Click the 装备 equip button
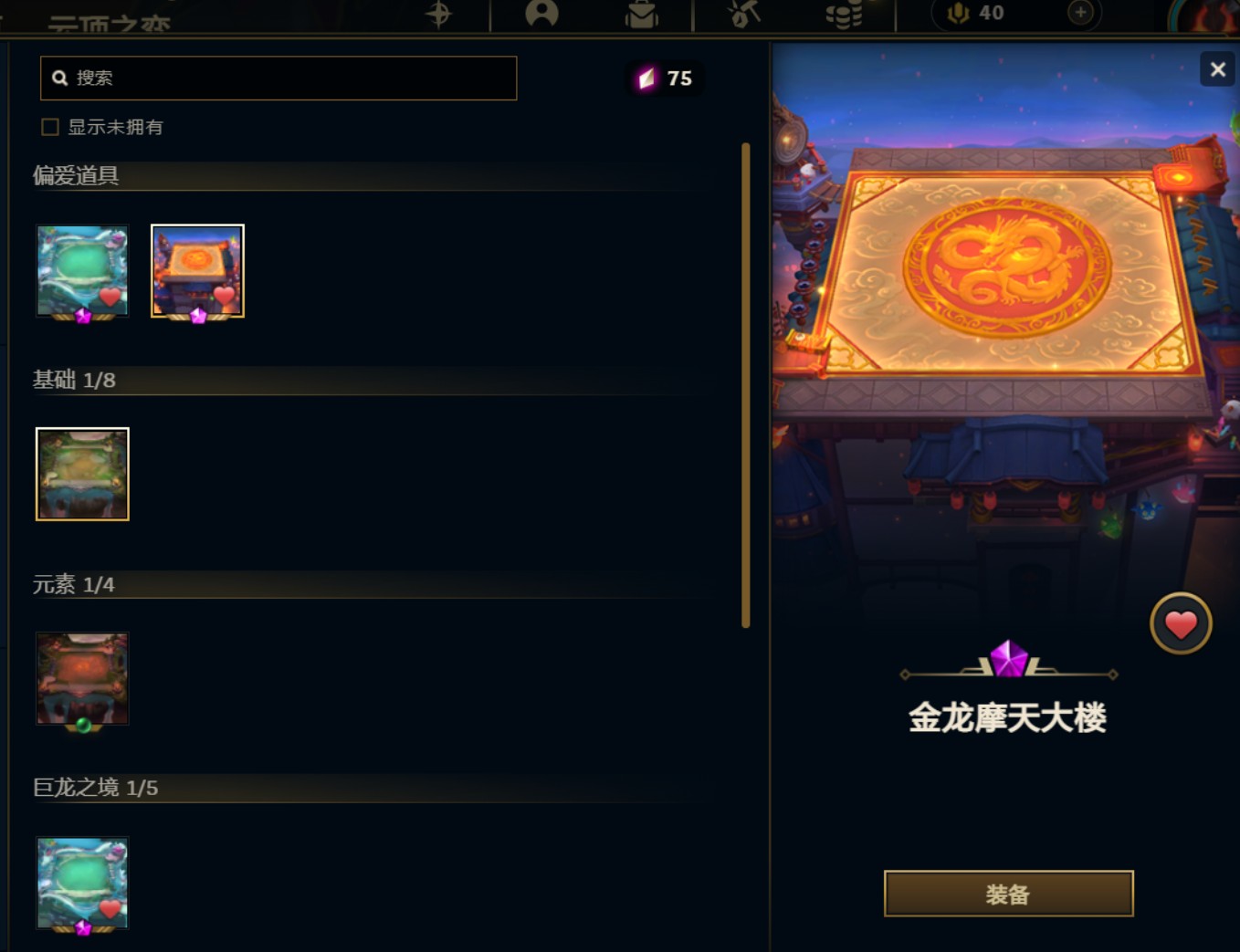 click(1008, 894)
